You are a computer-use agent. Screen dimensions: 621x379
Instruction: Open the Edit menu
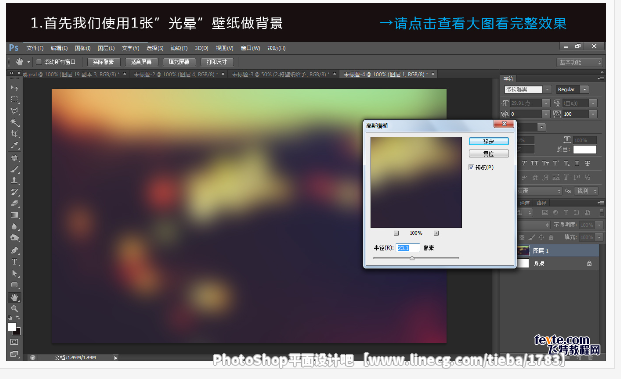pos(59,48)
